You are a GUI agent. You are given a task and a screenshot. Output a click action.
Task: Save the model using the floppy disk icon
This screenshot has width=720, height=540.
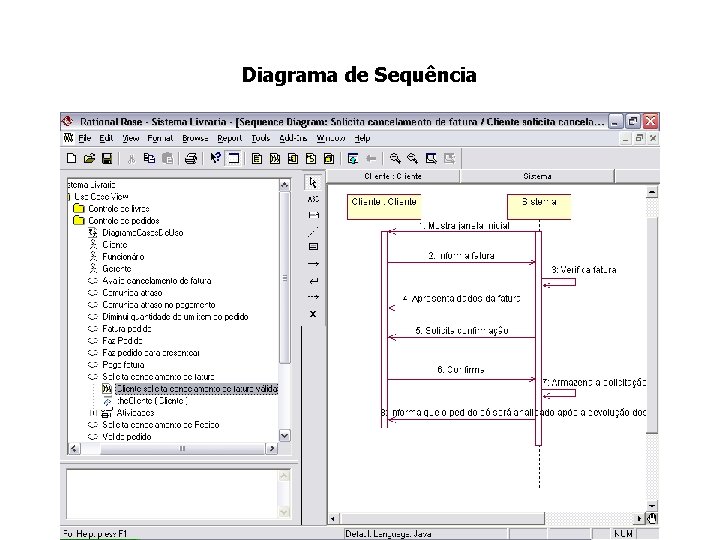(x=107, y=158)
